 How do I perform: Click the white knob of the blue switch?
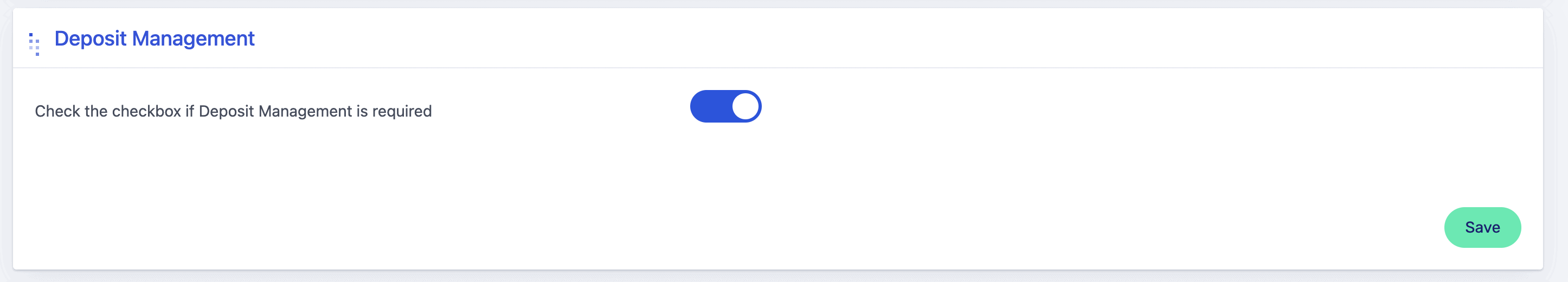(x=745, y=107)
